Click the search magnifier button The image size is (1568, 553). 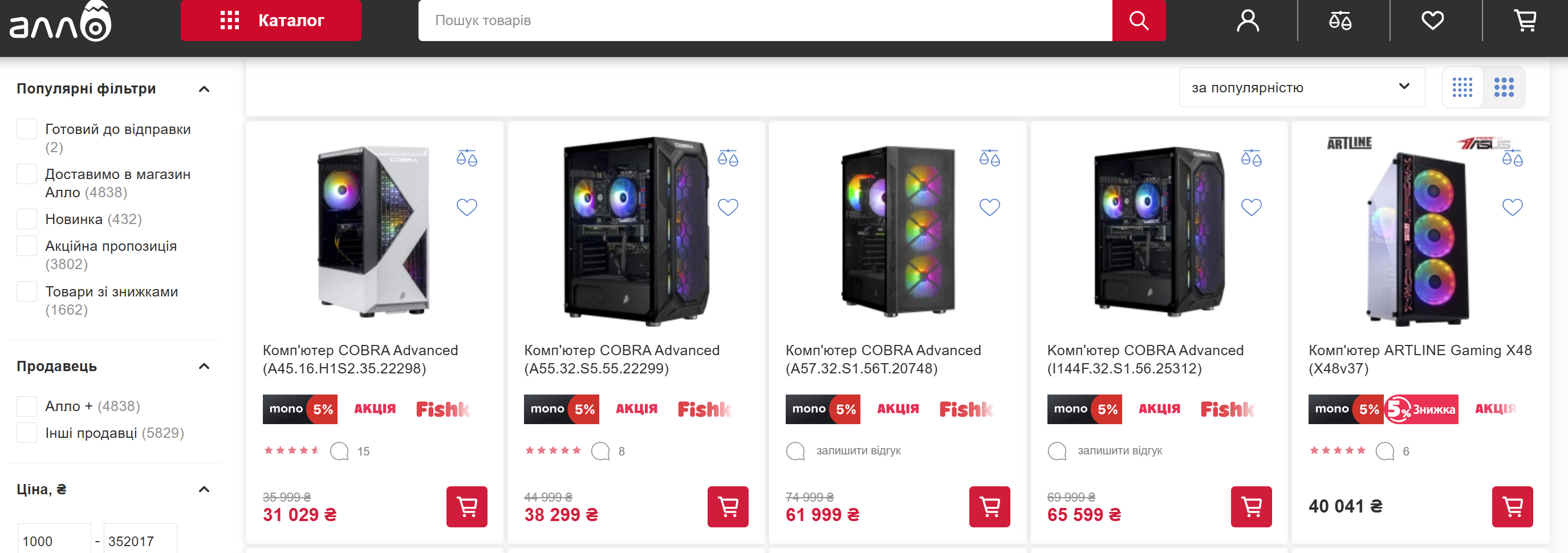click(x=1138, y=21)
